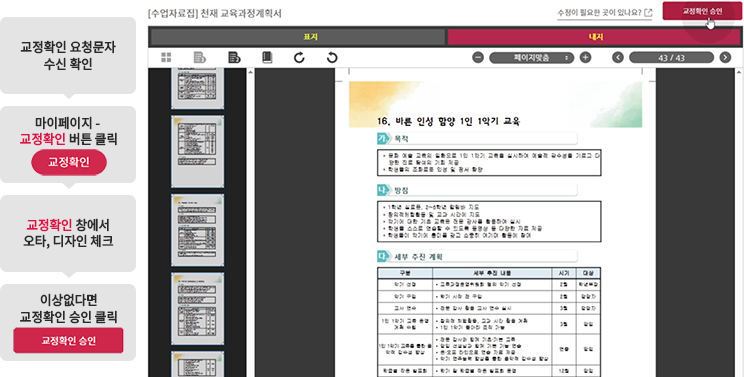This screenshot has width=744, height=377.
Task: Click the 가 목적 section heading
Action: pyautogui.click(x=477, y=138)
